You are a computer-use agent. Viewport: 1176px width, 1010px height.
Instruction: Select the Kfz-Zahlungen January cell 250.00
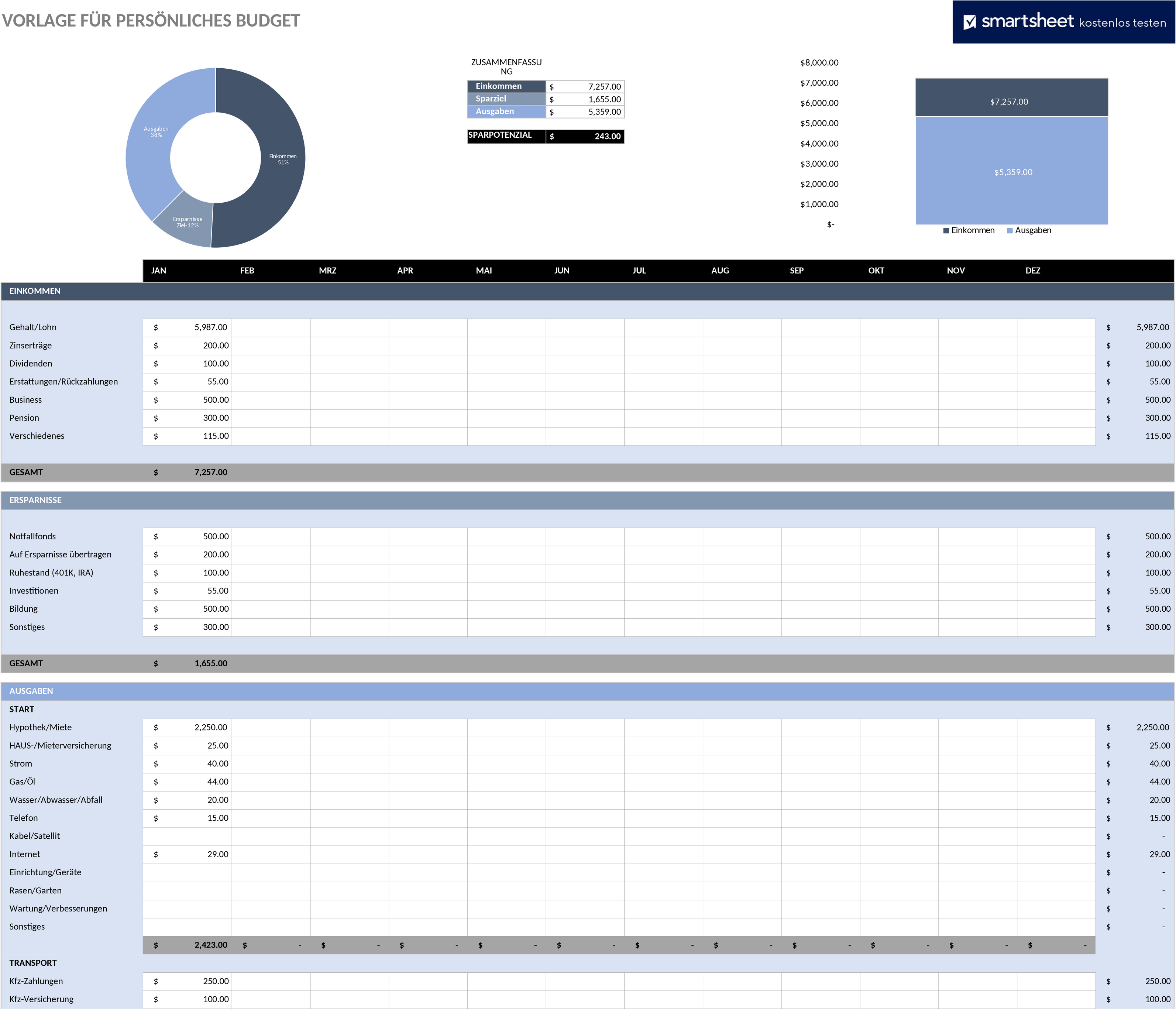(187, 982)
